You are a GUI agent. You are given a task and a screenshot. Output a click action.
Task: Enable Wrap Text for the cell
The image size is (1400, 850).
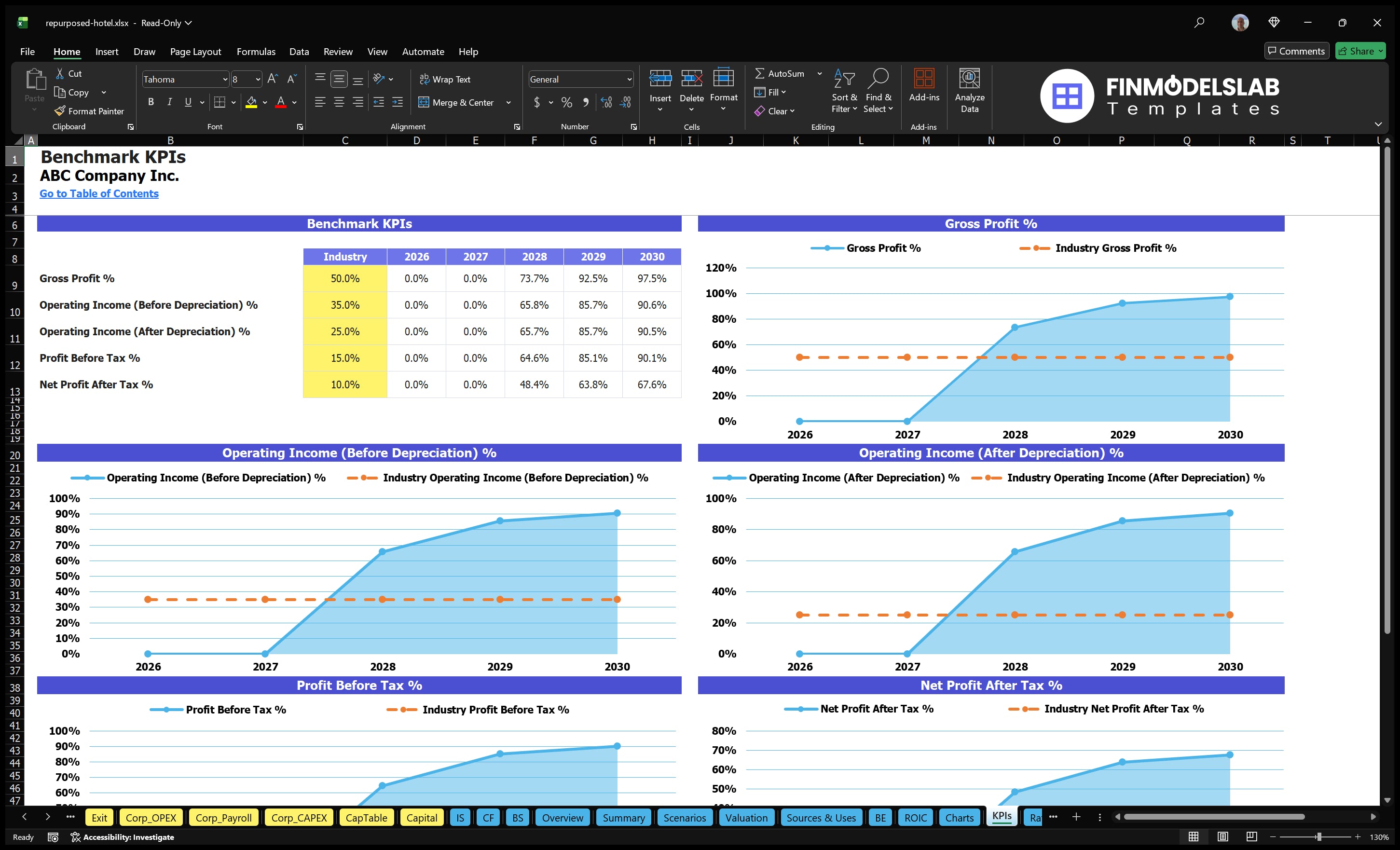coord(446,79)
